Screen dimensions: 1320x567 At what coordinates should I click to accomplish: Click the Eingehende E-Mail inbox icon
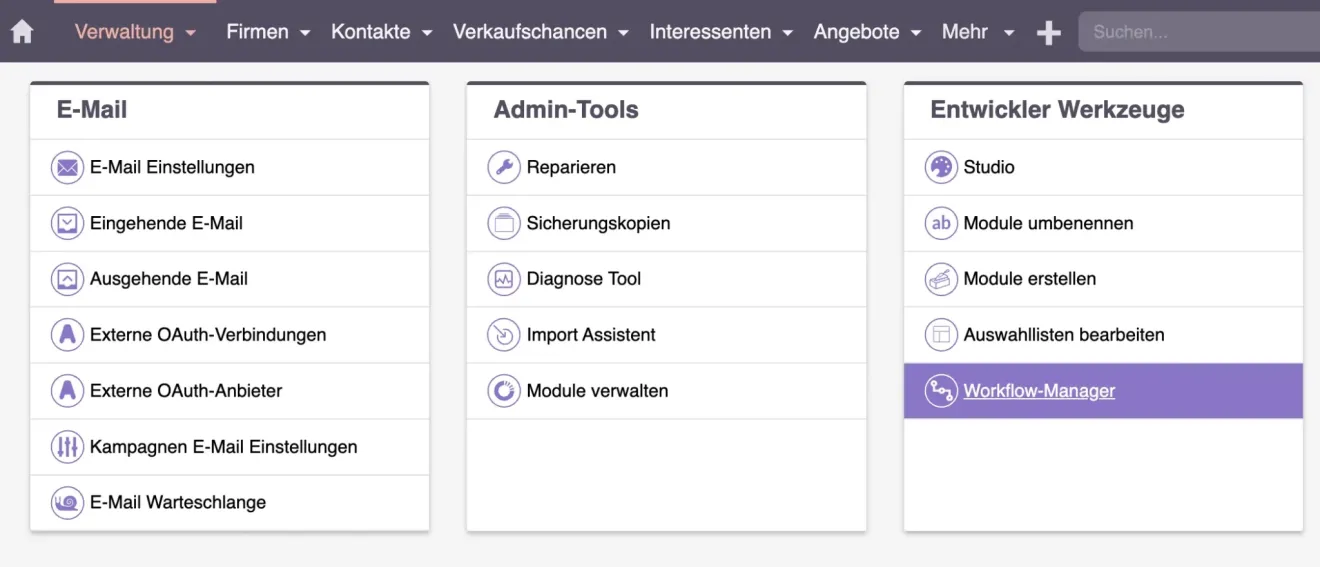coord(68,223)
